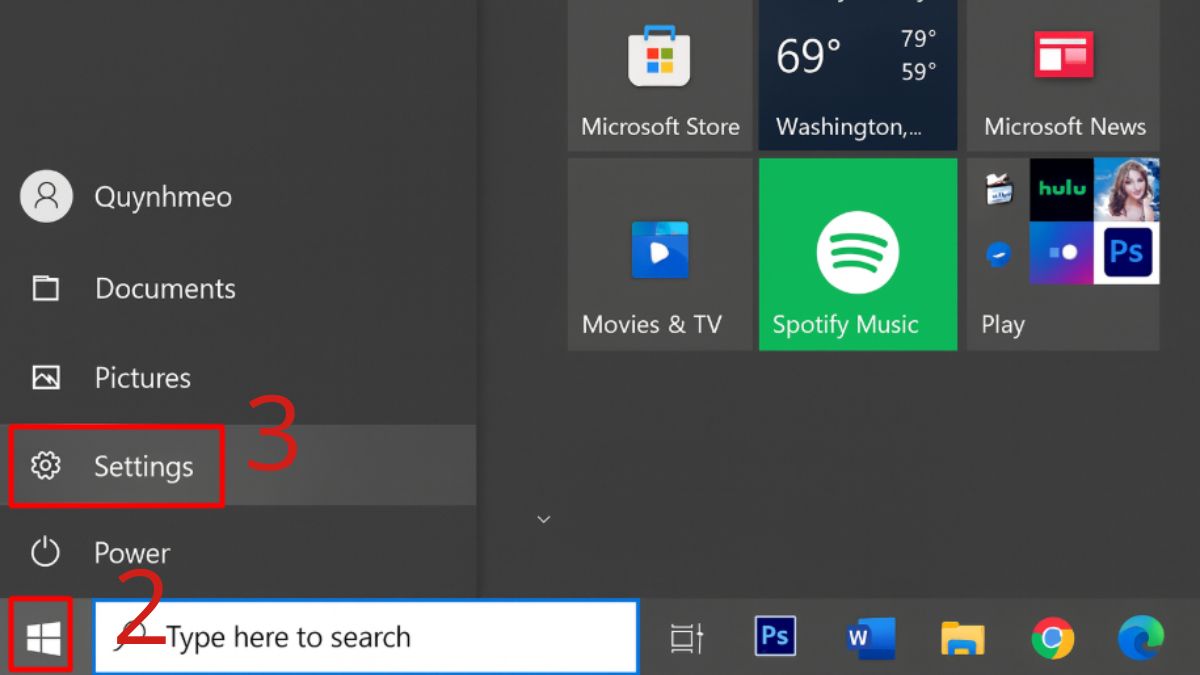Click the Quynhmeo profile avatar
Screen dimensions: 1200x675
point(46,196)
